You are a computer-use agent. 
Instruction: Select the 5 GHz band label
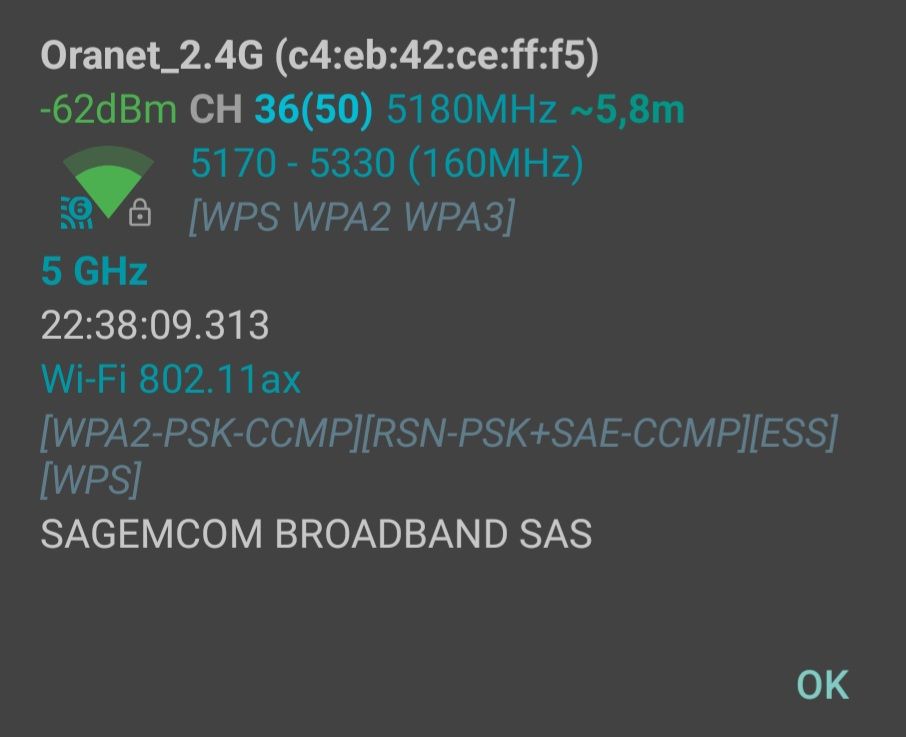coord(94,271)
